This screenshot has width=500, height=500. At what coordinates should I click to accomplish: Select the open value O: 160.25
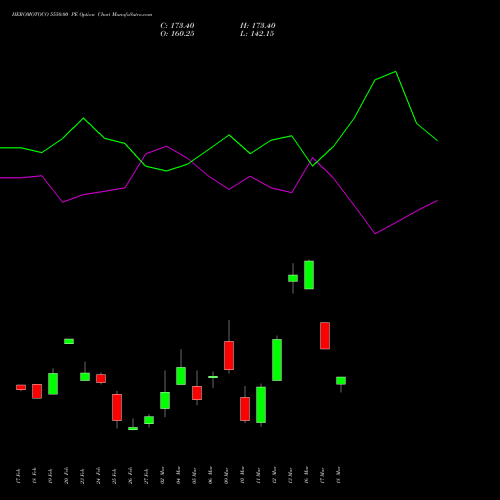[177, 34]
